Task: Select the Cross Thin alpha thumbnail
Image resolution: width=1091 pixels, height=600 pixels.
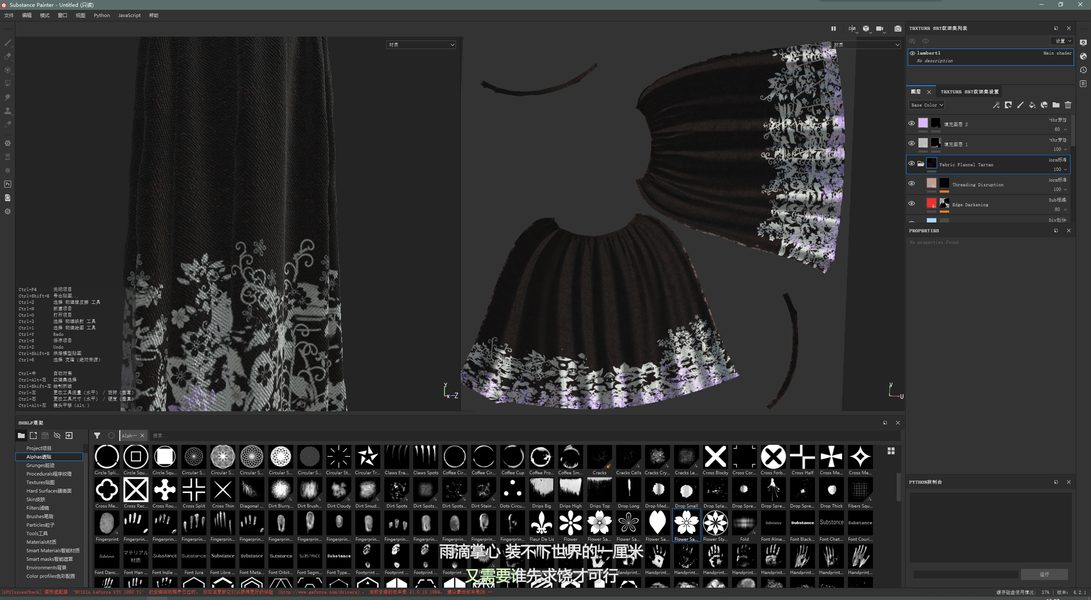Action: point(223,490)
